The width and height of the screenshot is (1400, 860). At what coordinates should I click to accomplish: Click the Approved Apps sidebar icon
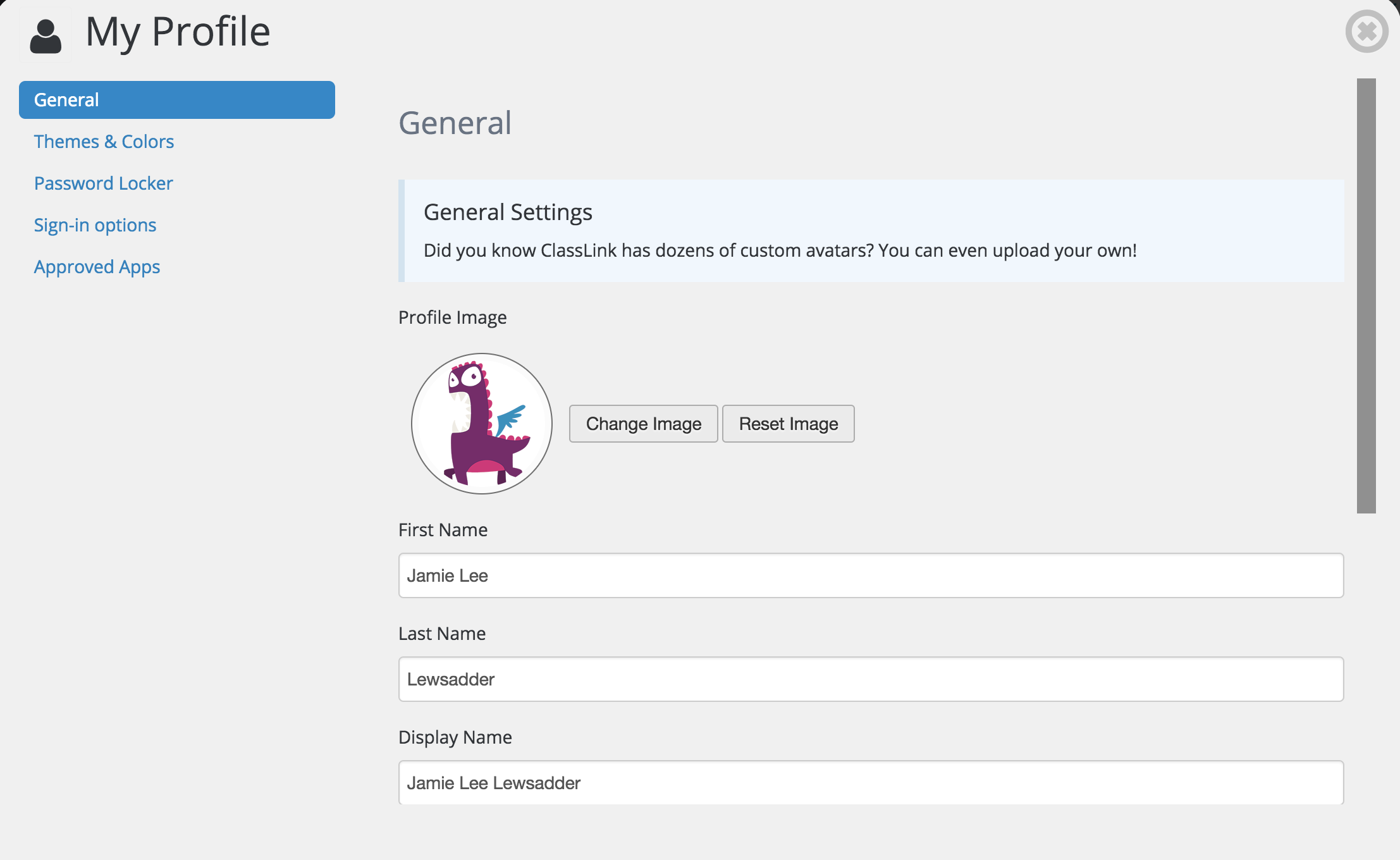pos(98,266)
